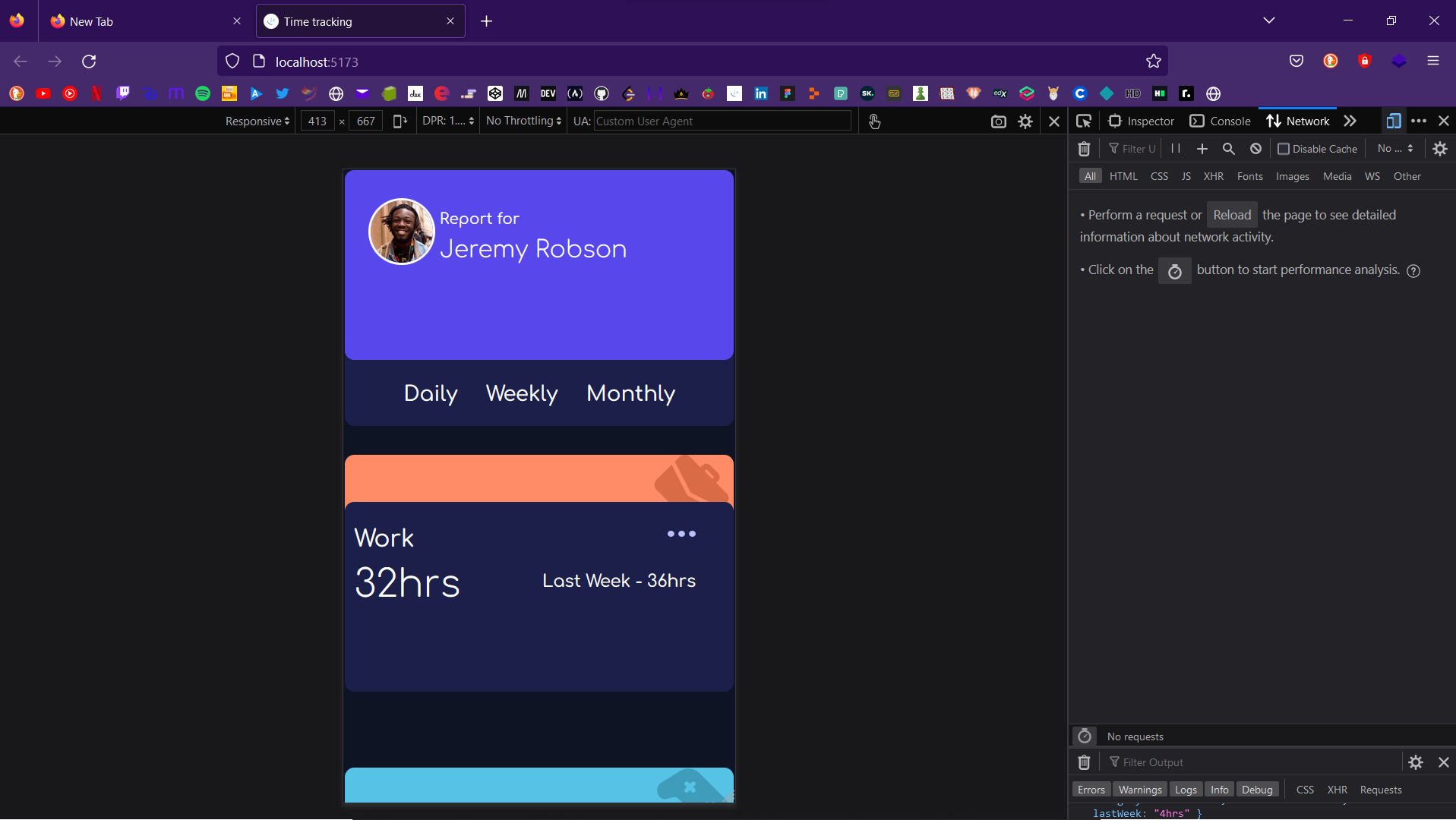
Task: Filter network requests by XHR
Action: click(x=1214, y=176)
